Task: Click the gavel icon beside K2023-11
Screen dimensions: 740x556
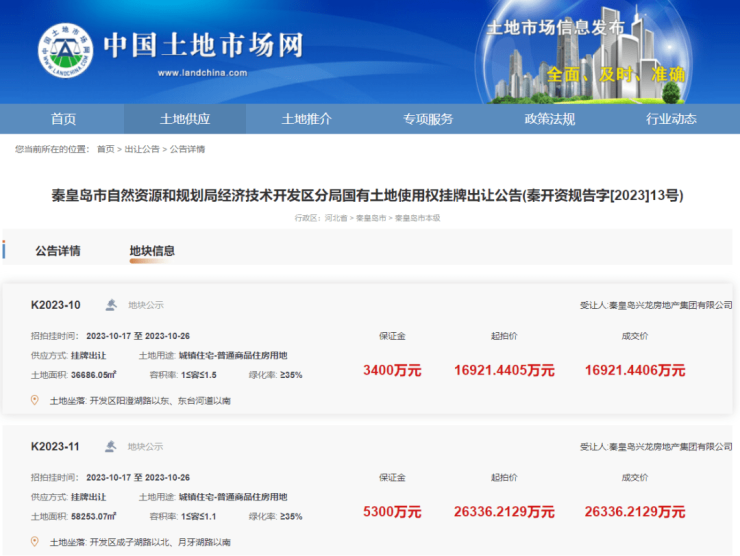Action: pyautogui.click(x=111, y=446)
